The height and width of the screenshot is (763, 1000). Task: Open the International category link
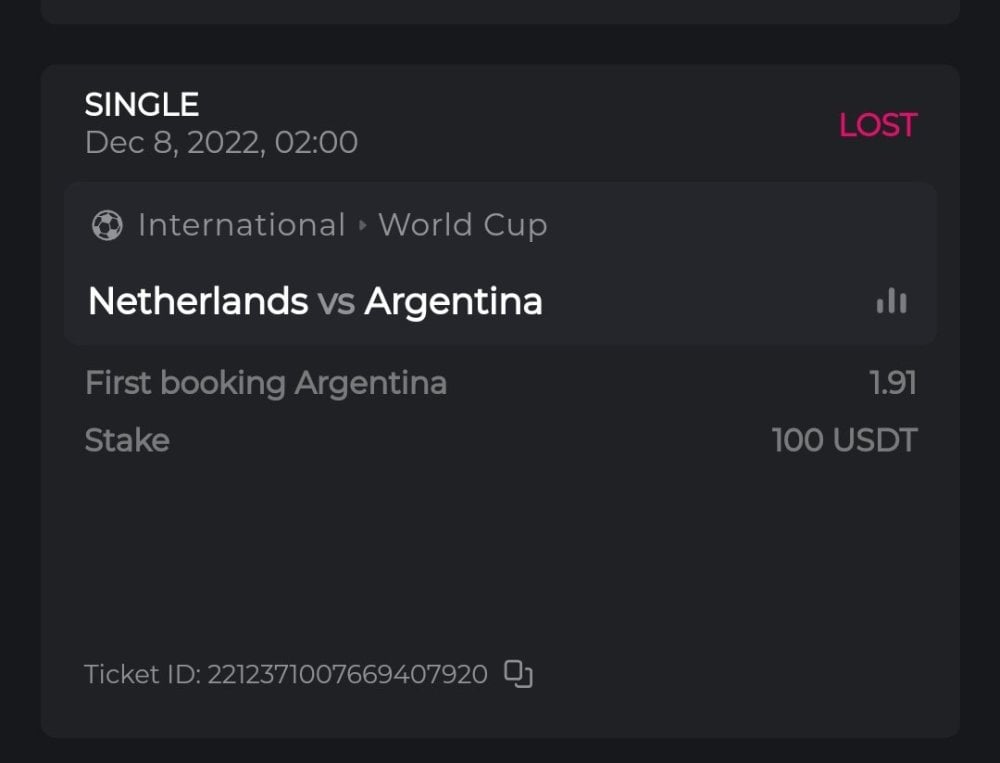tap(241, 226)
